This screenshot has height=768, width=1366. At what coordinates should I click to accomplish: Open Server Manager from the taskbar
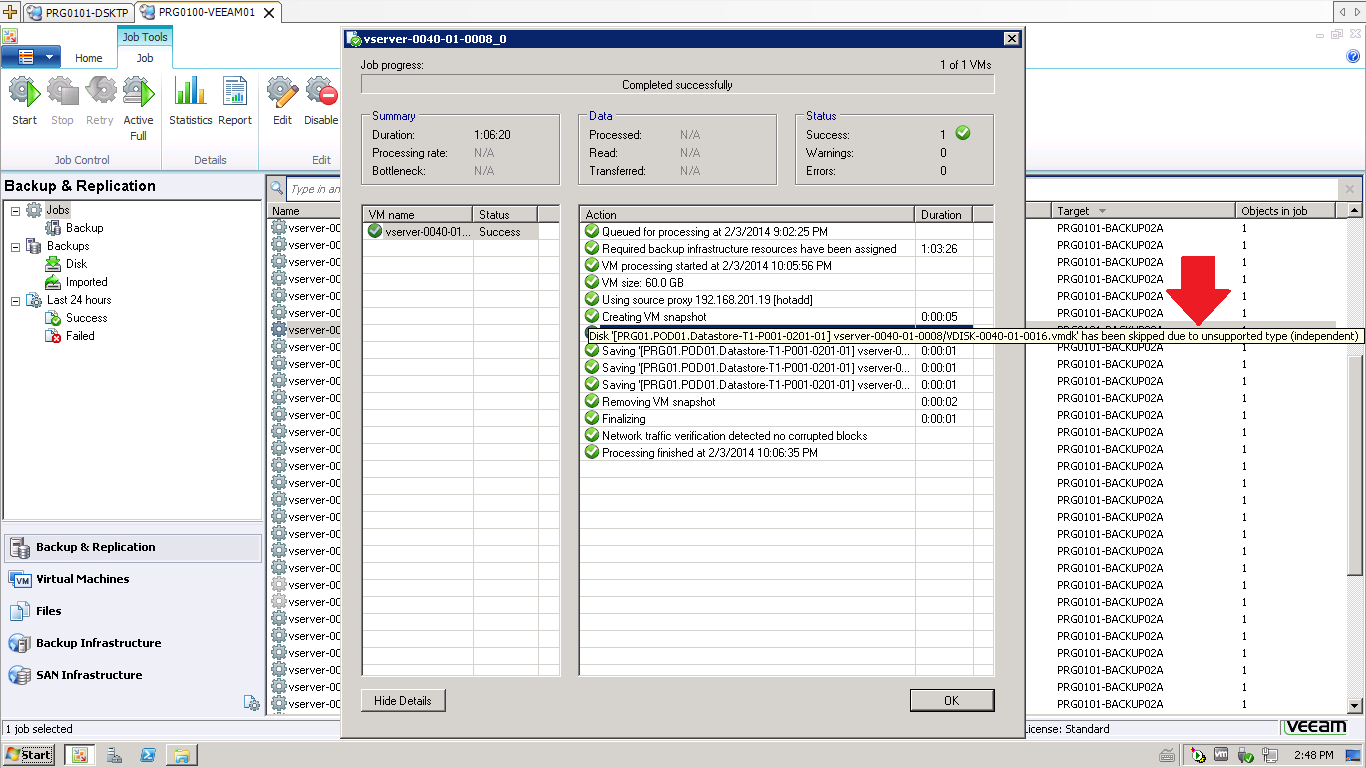(x=116, y=755)
